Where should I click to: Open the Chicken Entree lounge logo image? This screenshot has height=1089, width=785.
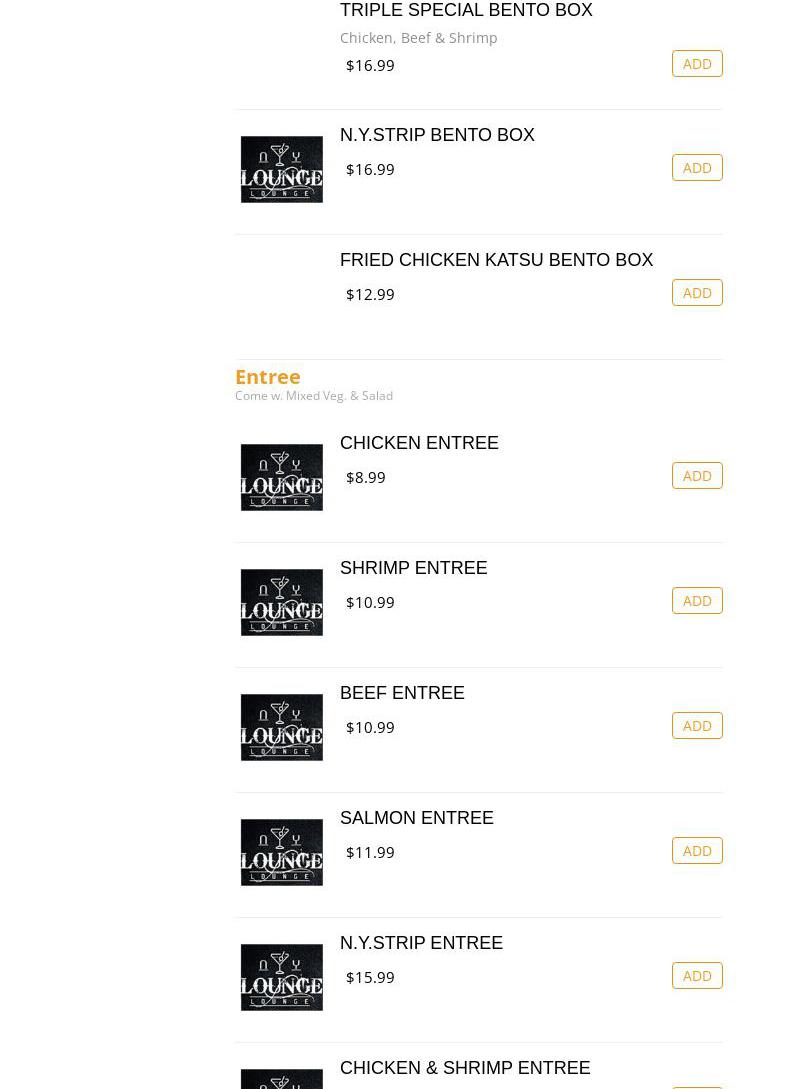pyautogui.click(x=281, y=477)
